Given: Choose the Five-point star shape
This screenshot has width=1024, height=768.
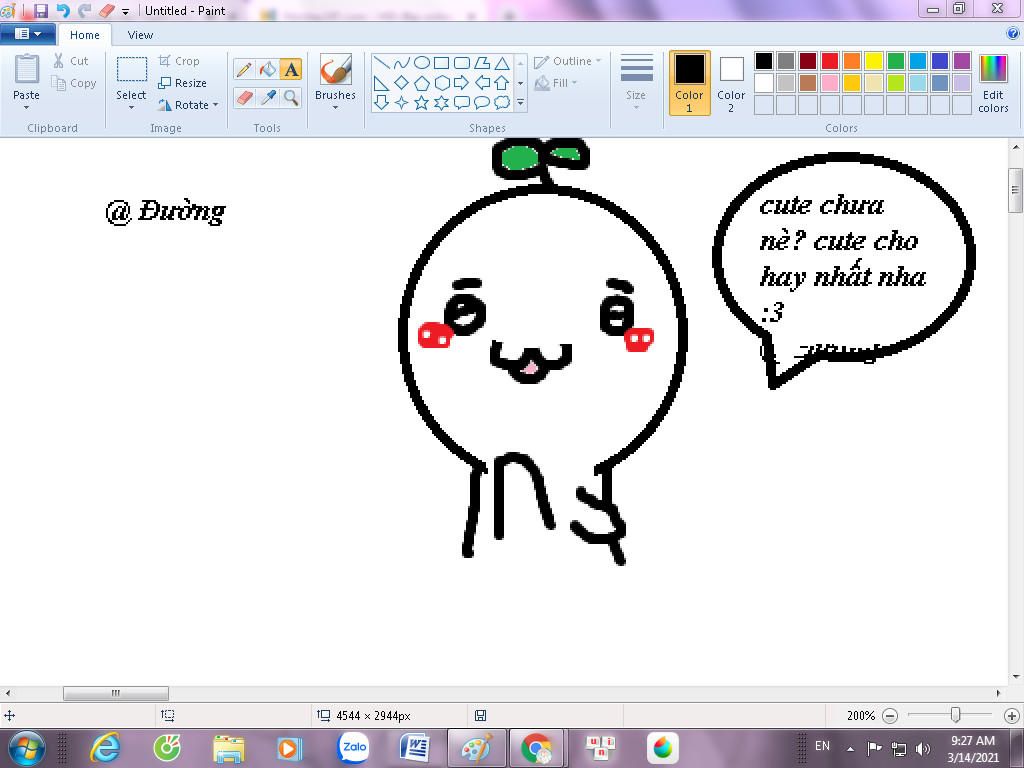Looking at the screenshot, I should click(x=422, y=103).
